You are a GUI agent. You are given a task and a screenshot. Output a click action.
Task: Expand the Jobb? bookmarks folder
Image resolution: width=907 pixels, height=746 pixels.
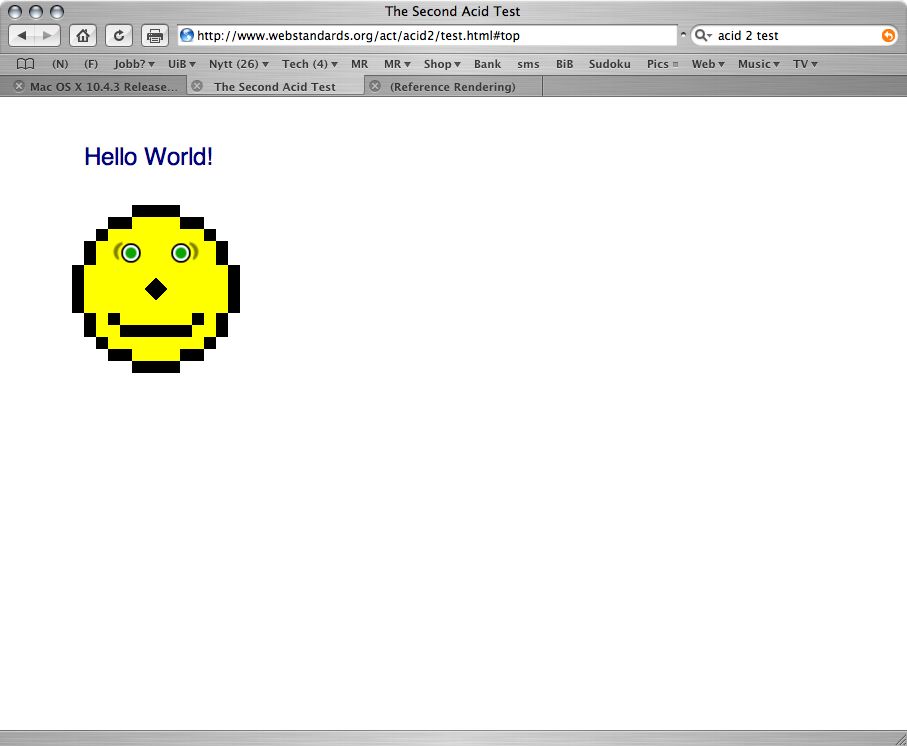[134, 64]
